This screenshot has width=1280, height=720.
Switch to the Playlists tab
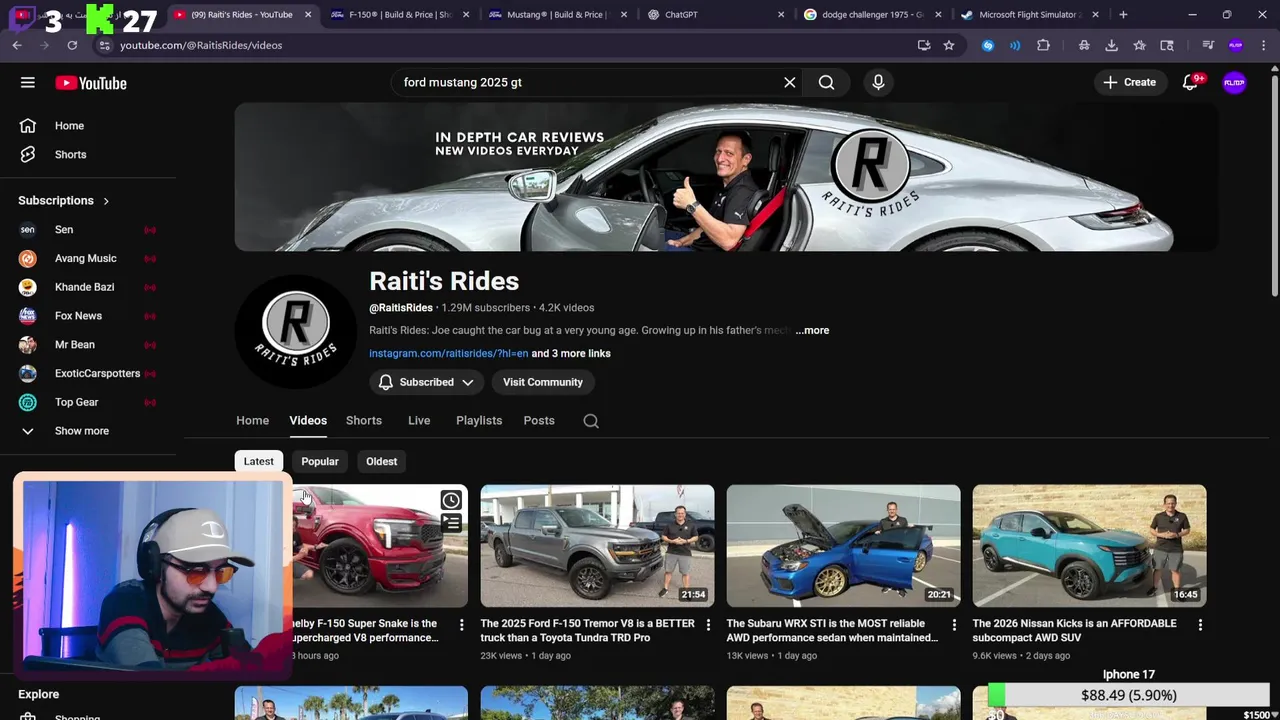pyautogui.click(x=479, y=420)
